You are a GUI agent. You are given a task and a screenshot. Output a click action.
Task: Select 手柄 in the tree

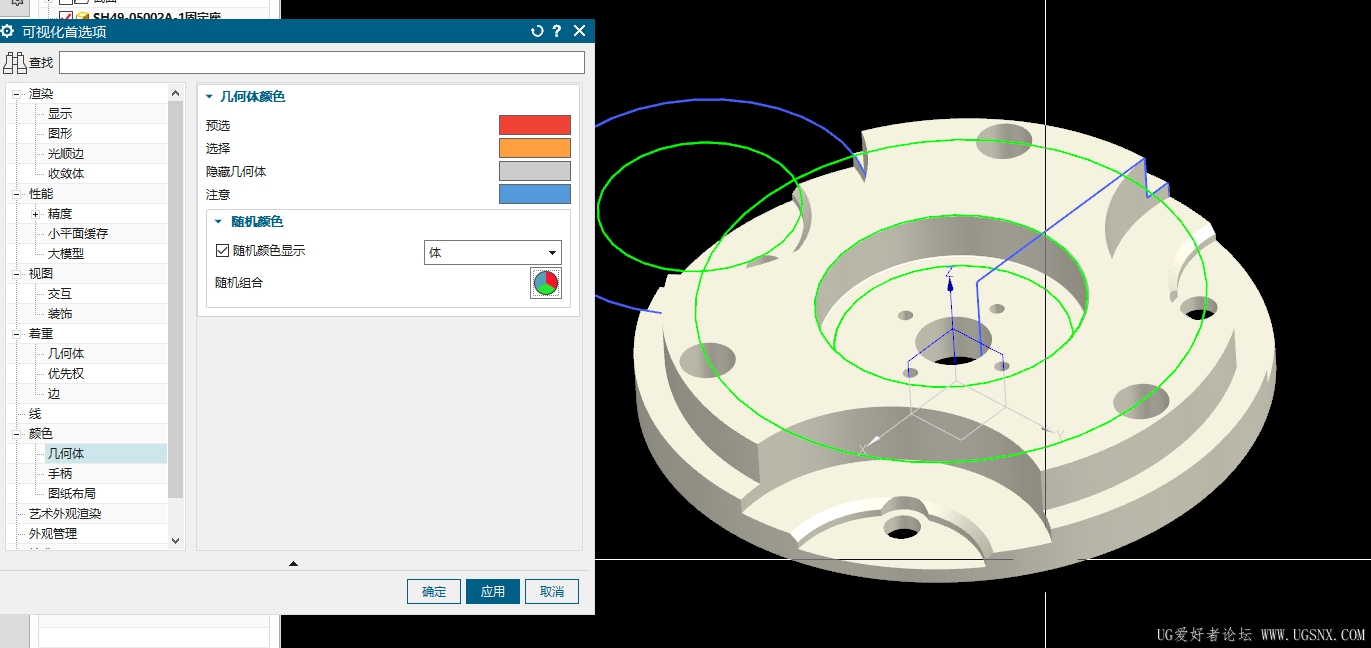point(60,474)
